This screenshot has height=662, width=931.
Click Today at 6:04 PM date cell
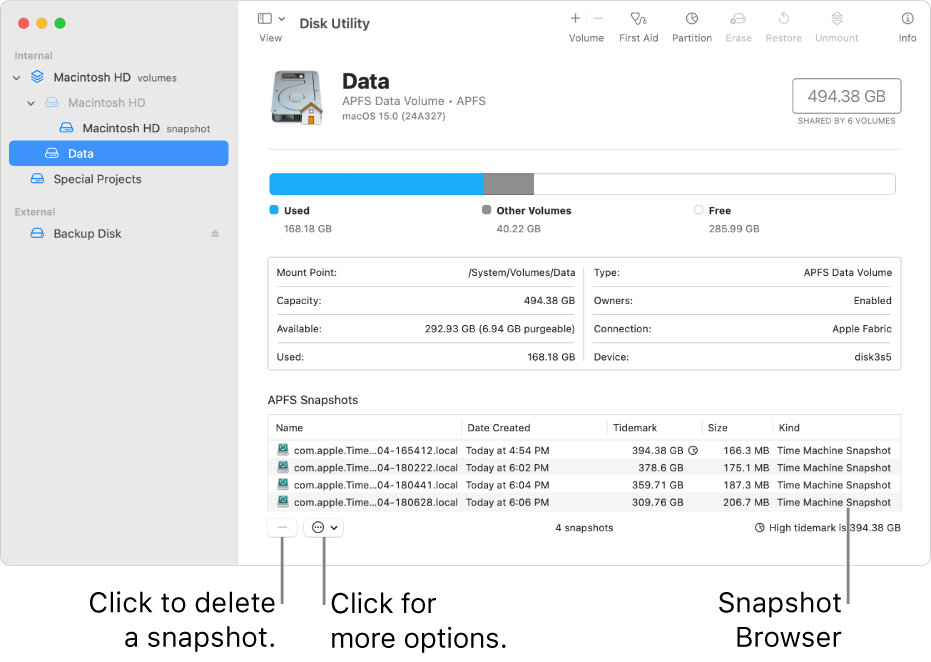[508, 485]
